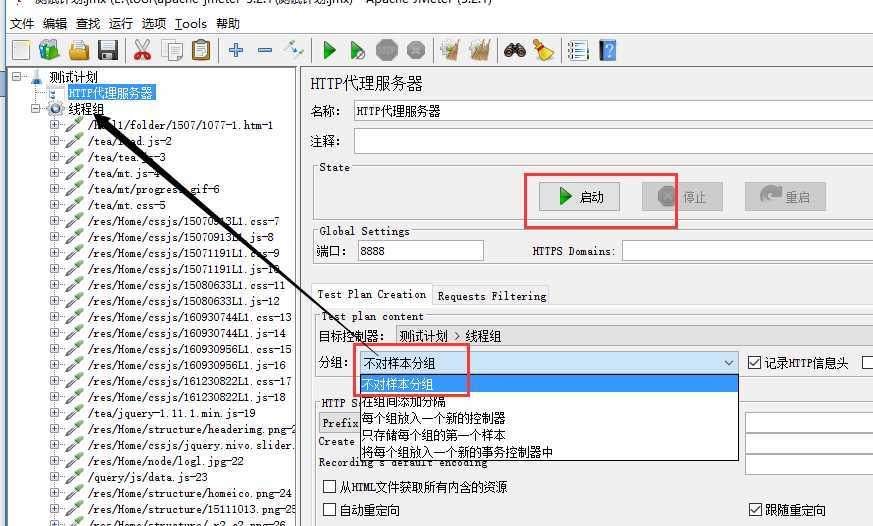This screenshot has height=526, width=873.
Task: Expand /res/Home/cssjs/160930744L1.css-13 node
Action: tap(55, 316)
